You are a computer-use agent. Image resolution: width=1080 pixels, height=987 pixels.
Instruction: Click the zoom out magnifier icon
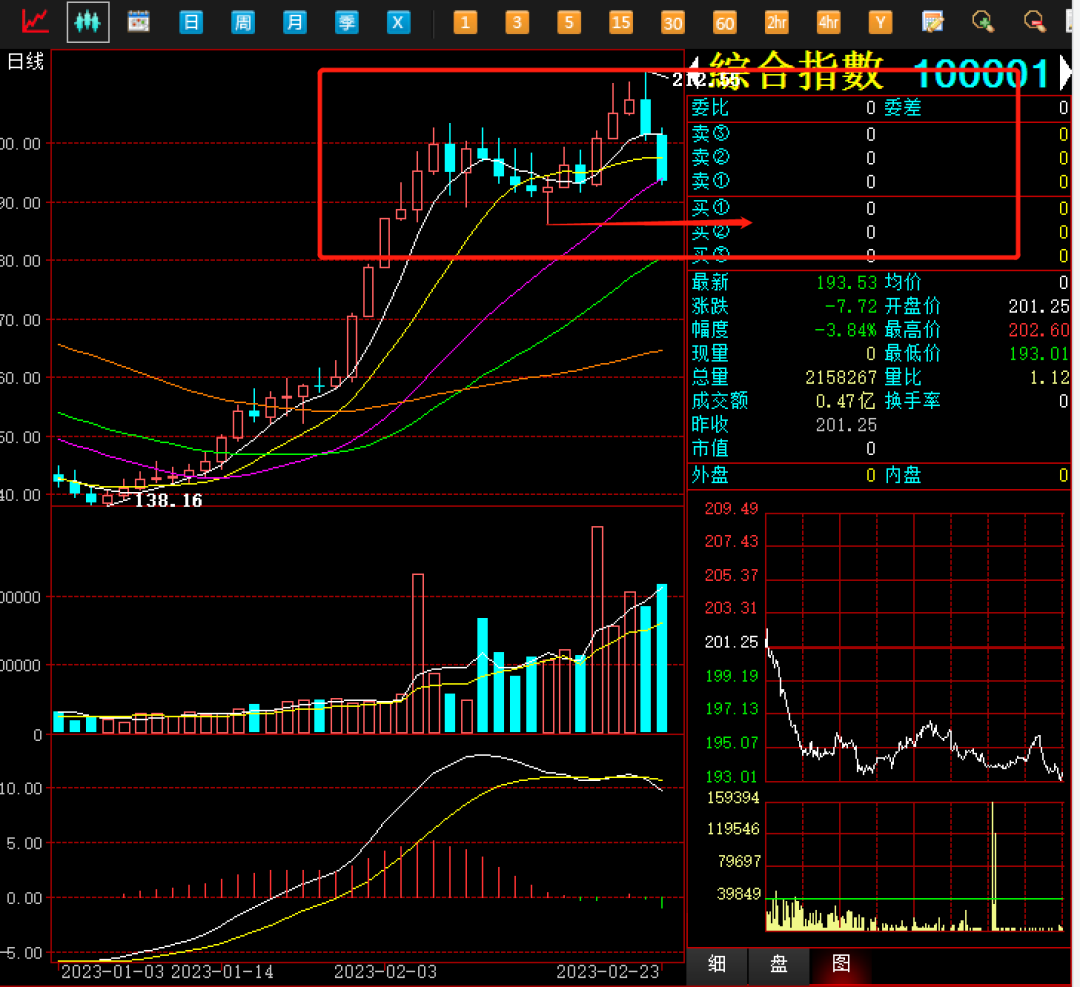coord(1035,21)
